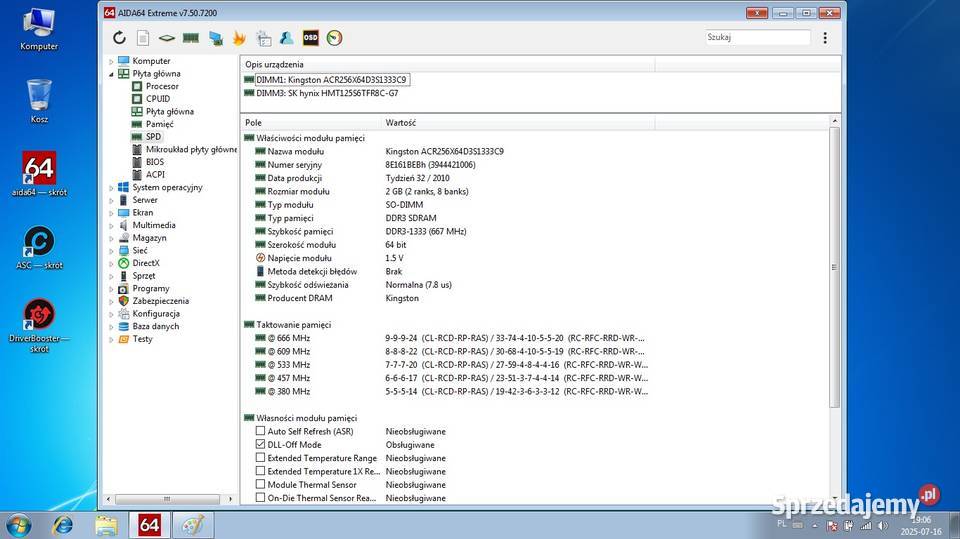Click the Szukaj search field
Screen dimensions: 960x539
click(758, 37)
